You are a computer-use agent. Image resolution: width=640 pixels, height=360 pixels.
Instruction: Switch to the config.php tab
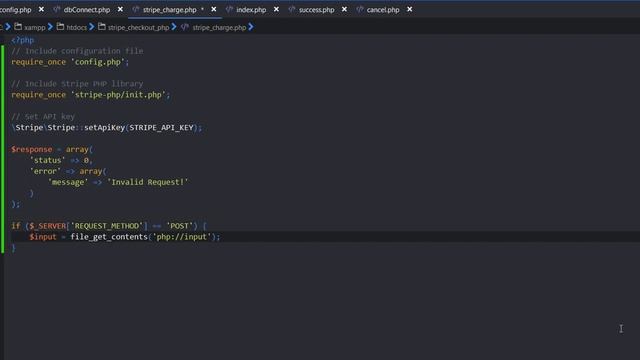pos(15,9)
